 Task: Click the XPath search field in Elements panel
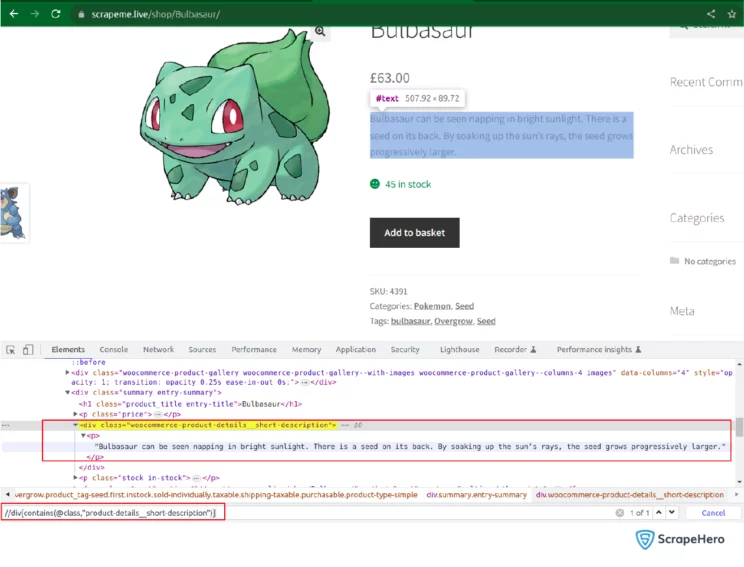[306, 513]
